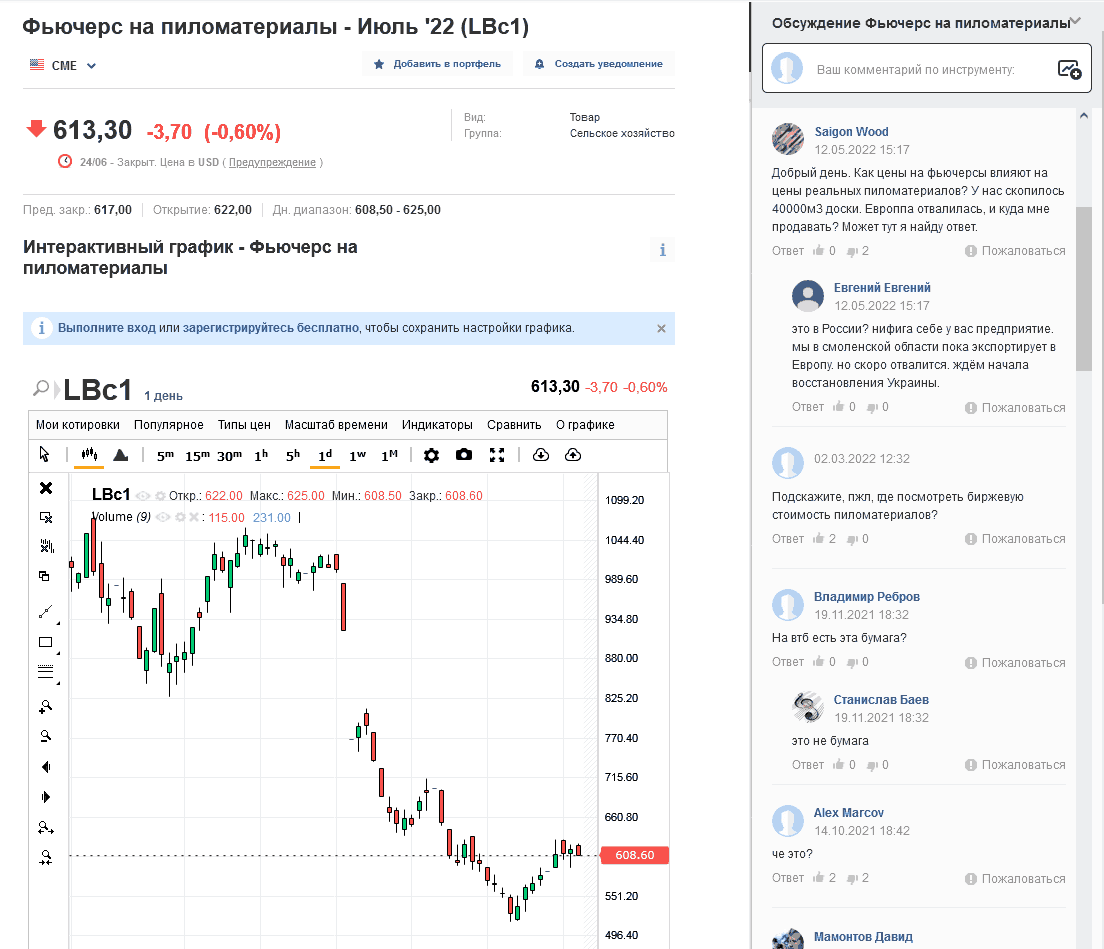Image resolution: width=1104 pixels, height=949 pixels.
Task: Enter fullscreen chart mode
Action: (x=497, y=455)
